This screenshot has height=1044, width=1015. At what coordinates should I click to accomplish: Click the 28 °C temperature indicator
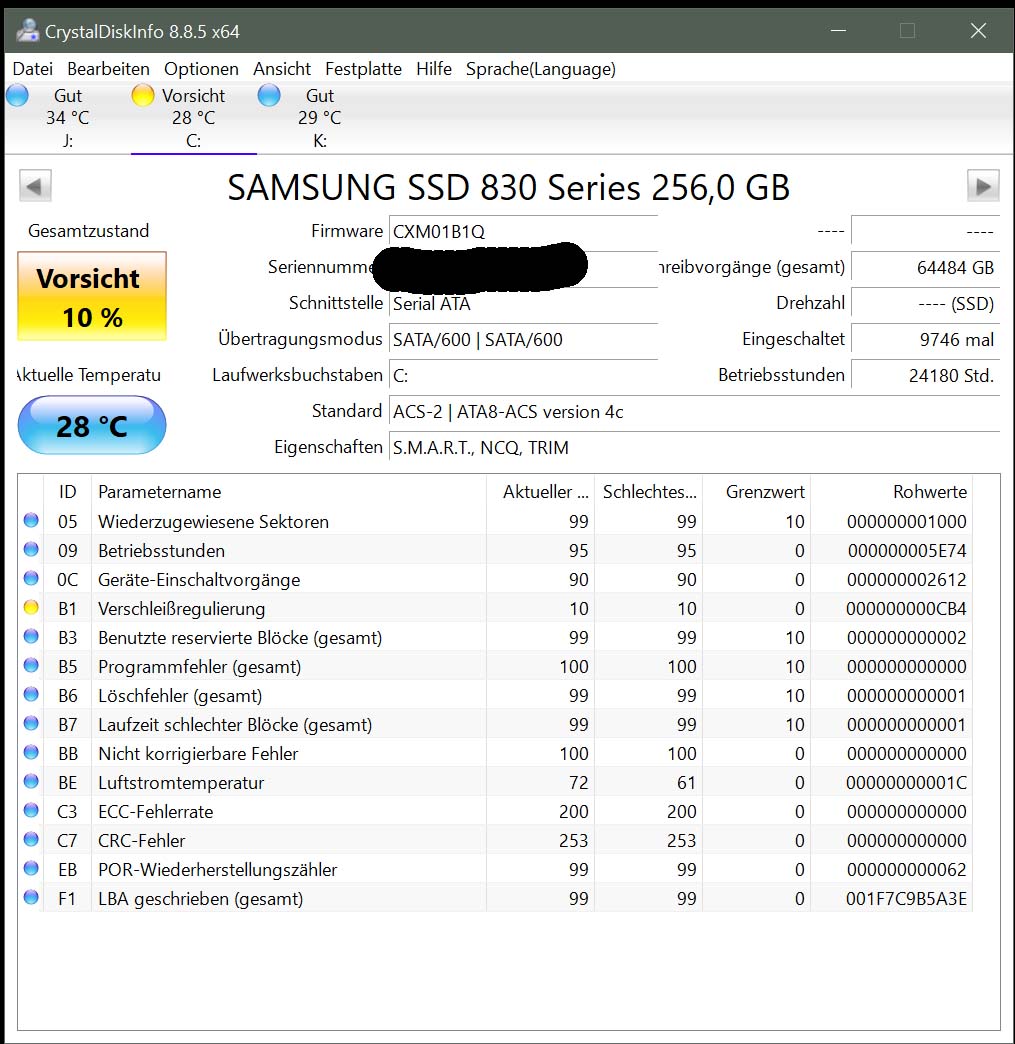[91, 425]
